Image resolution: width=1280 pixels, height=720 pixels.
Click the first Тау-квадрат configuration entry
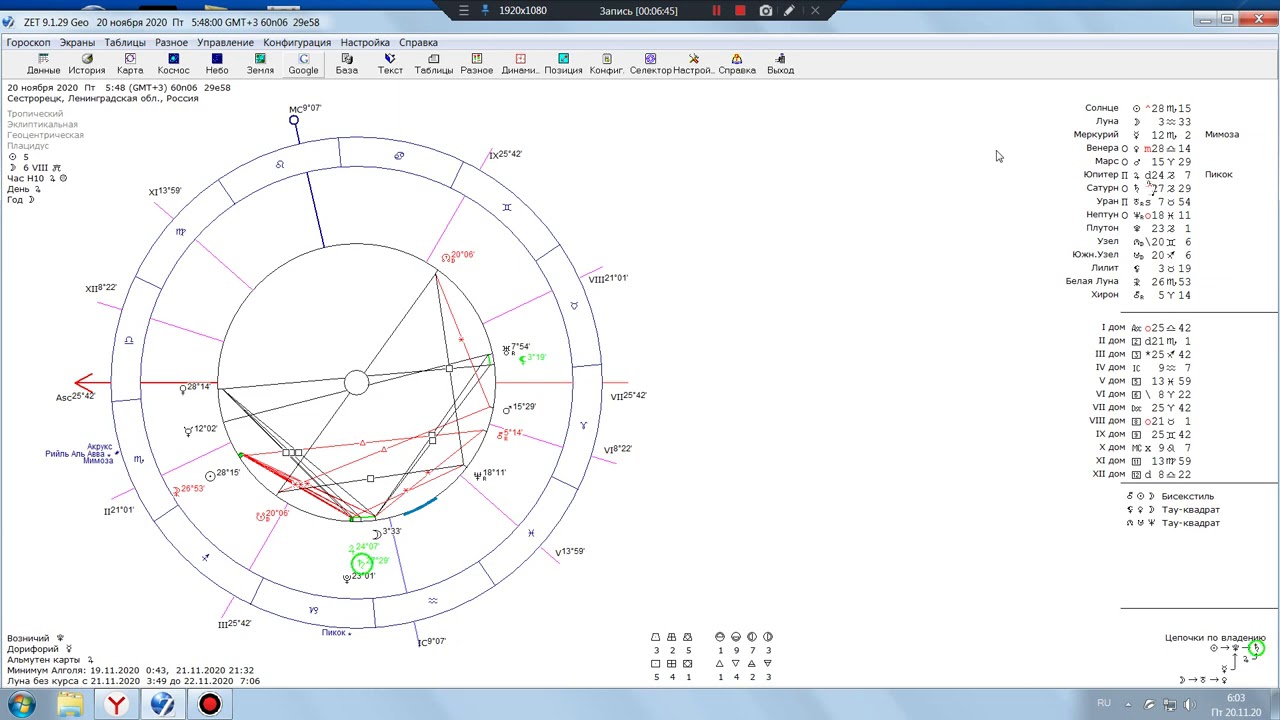click(x=1173, y=509)
